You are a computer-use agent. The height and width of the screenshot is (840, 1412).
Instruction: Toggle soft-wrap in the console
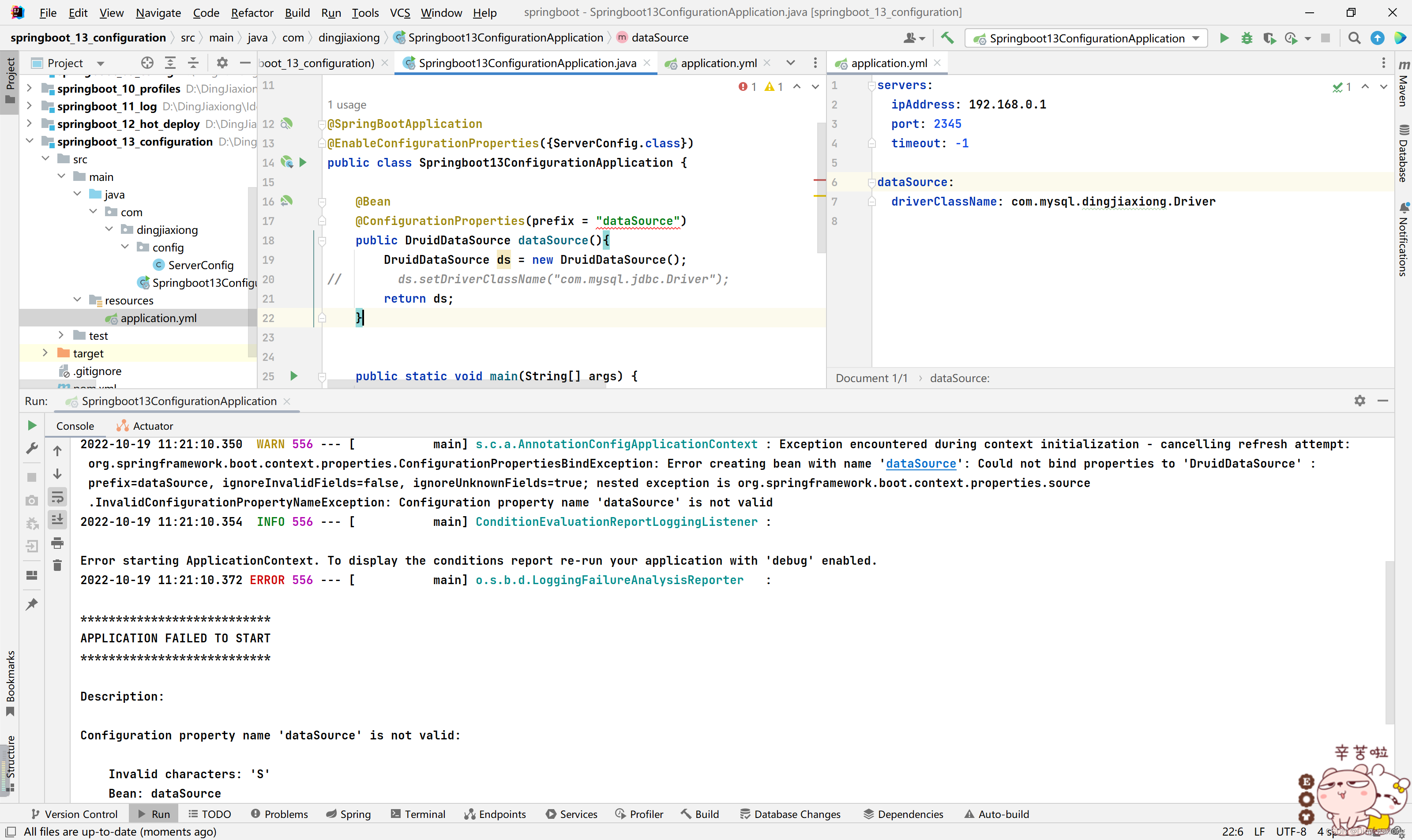pyautogui.click(x=57, y=497)
